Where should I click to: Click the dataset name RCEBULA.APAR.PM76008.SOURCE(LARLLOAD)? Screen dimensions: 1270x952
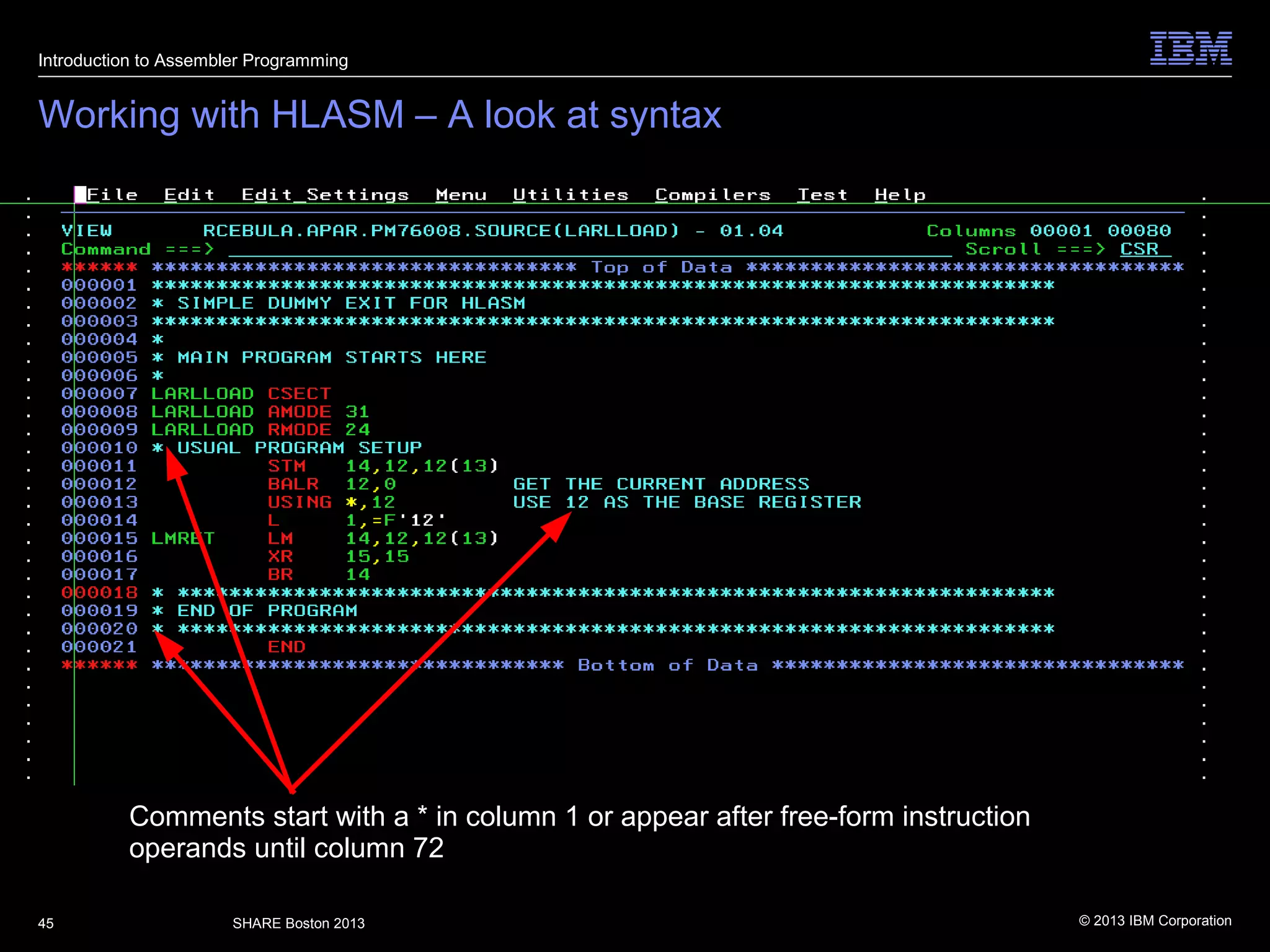pyautogui.click(x=442, y=231)
